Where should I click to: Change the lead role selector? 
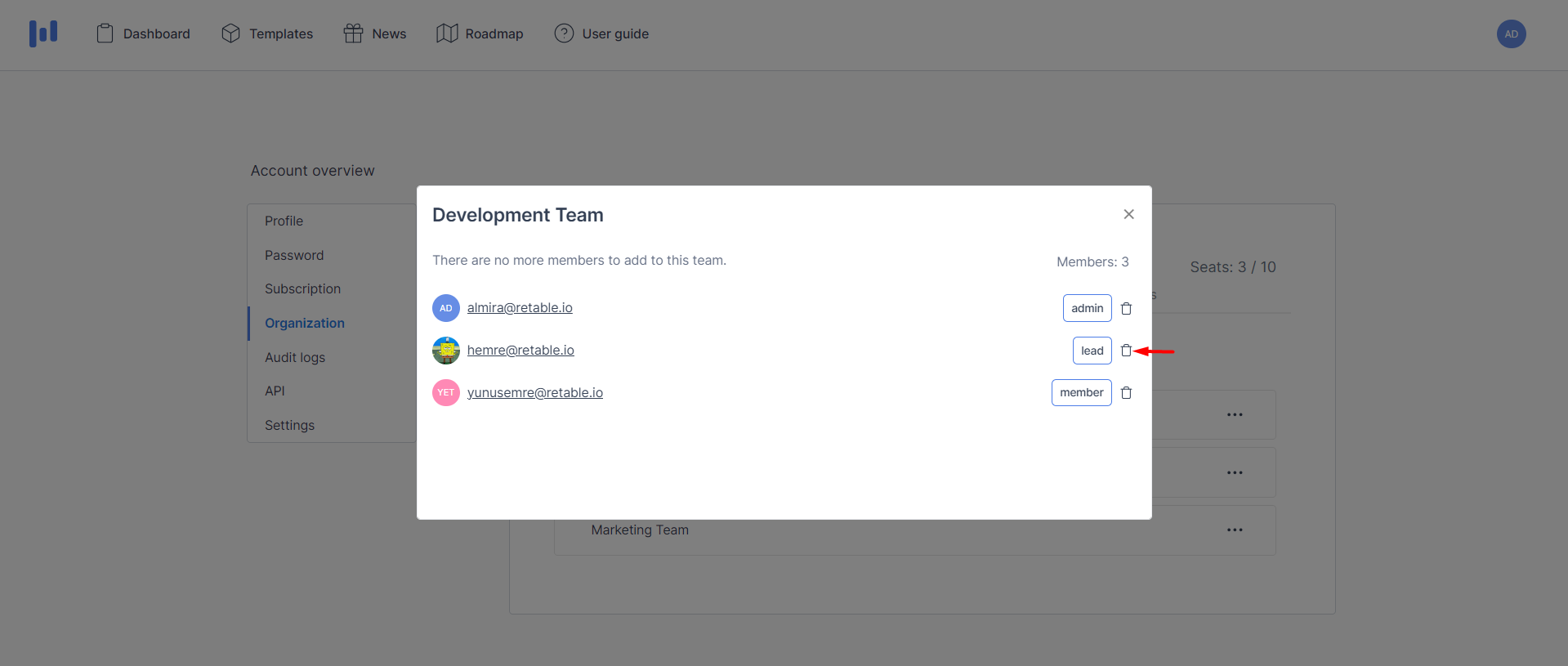pyautogui.click(x=1092, y=351)
